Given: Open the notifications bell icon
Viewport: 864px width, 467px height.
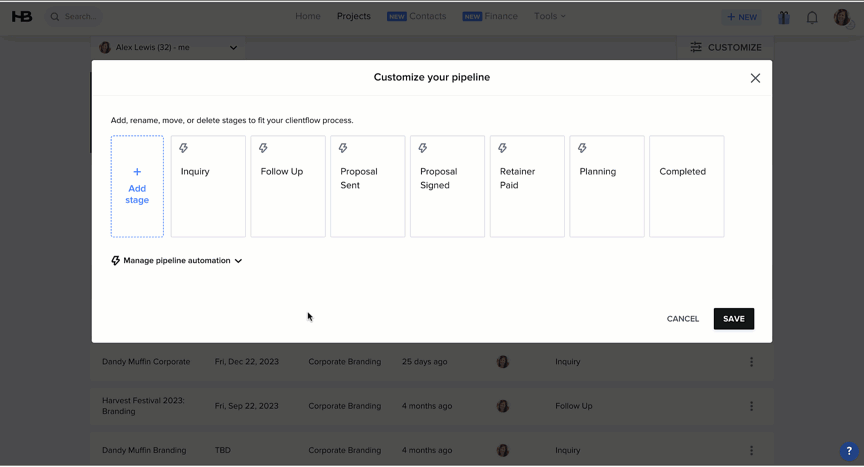Looking at the screenshot, I should (812, 18).
